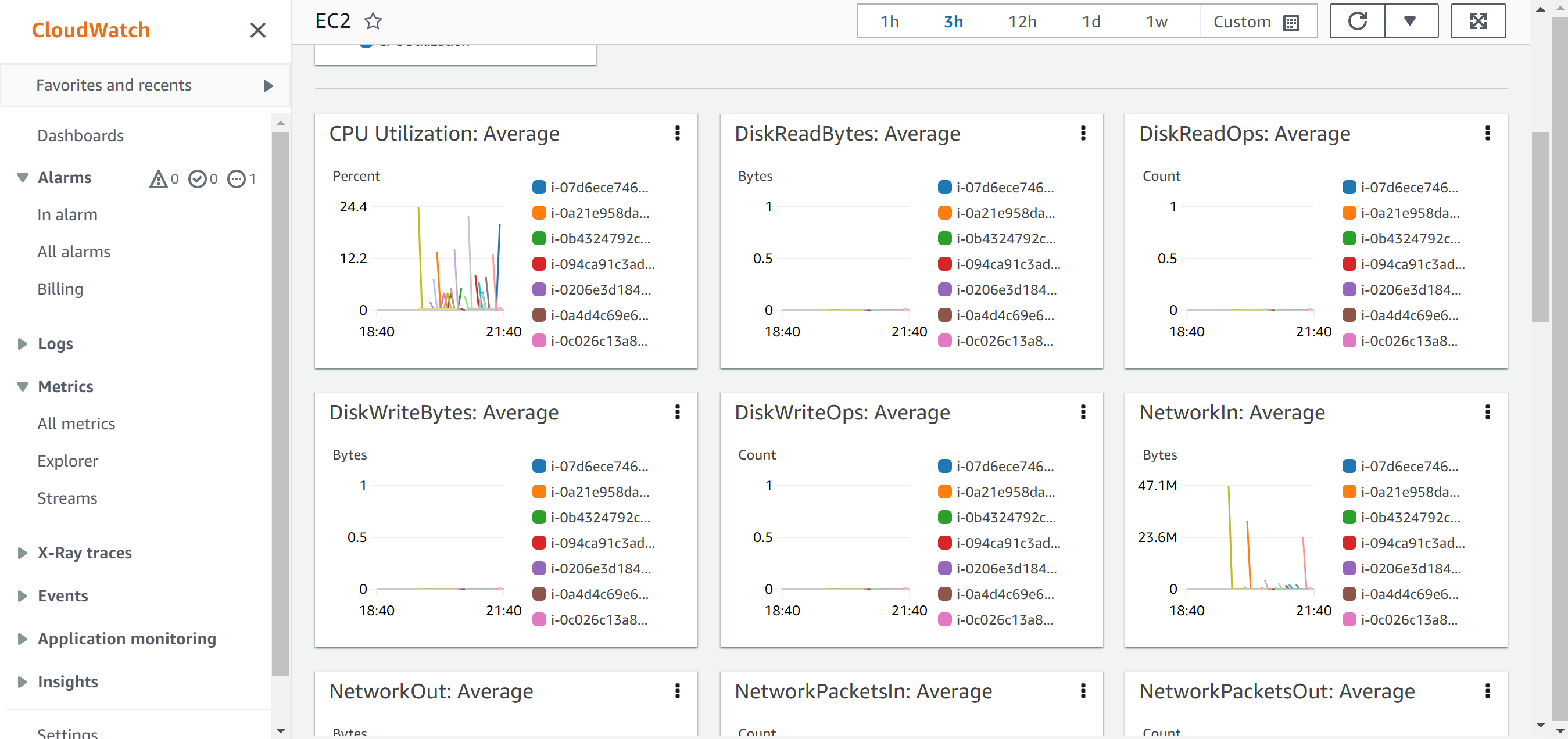Open All metrics under Metrics section
Image resolution: width=1568 pixels, height=739 pixels.
[x=75, y=423]
